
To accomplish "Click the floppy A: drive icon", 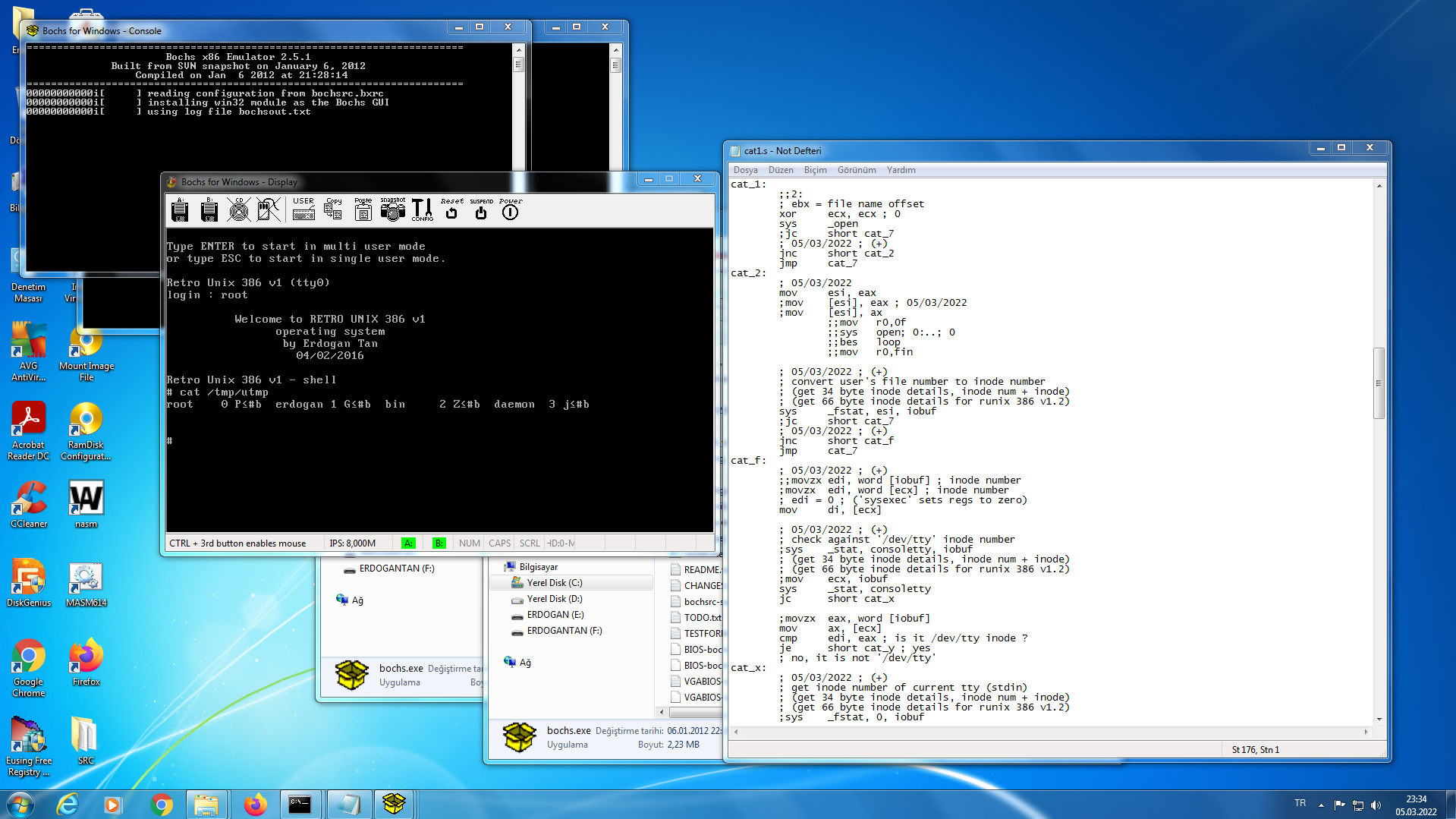I will pyautogui.click(x=180, y=210).
